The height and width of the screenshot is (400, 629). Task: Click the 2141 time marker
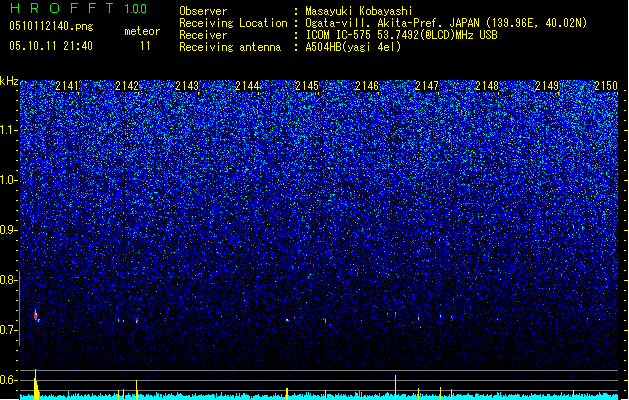67,86
